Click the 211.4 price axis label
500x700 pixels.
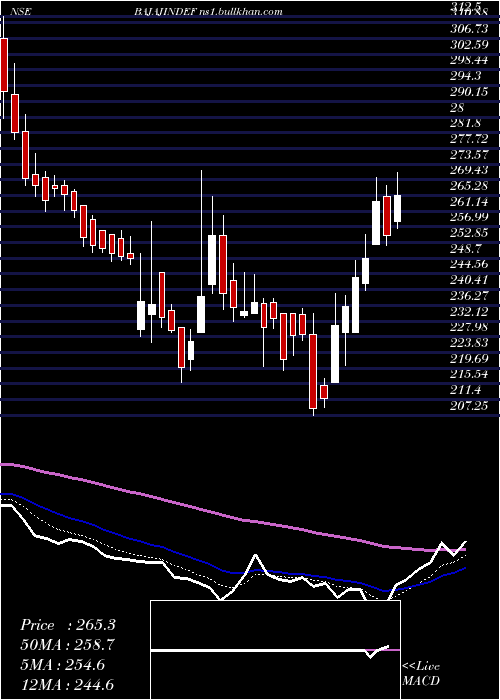click(x=467, y=390)
